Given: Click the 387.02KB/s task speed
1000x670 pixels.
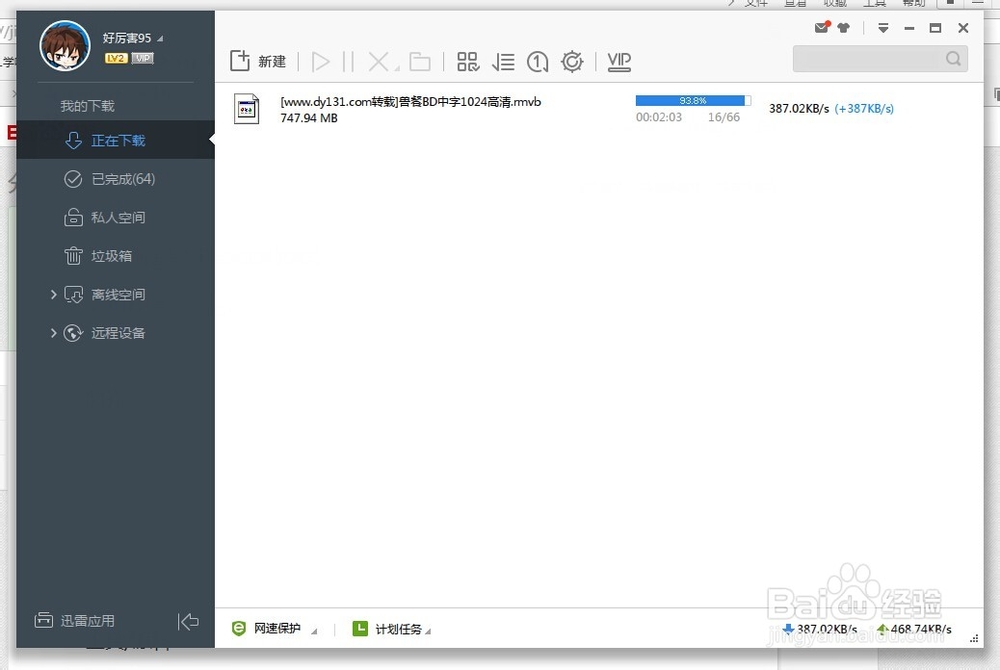Looking at the screenshot, I should (x=799, y=108).
